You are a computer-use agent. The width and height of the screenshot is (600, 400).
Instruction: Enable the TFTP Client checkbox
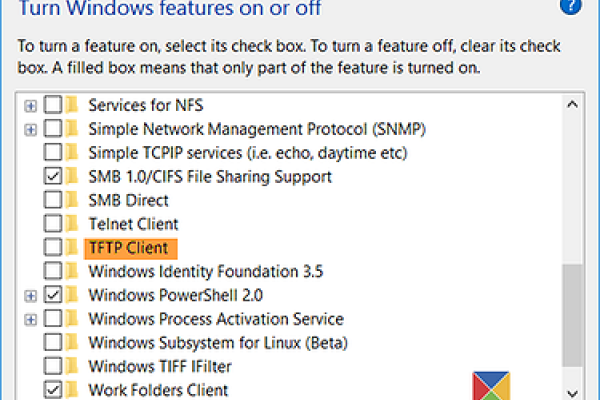click(53, 248)
